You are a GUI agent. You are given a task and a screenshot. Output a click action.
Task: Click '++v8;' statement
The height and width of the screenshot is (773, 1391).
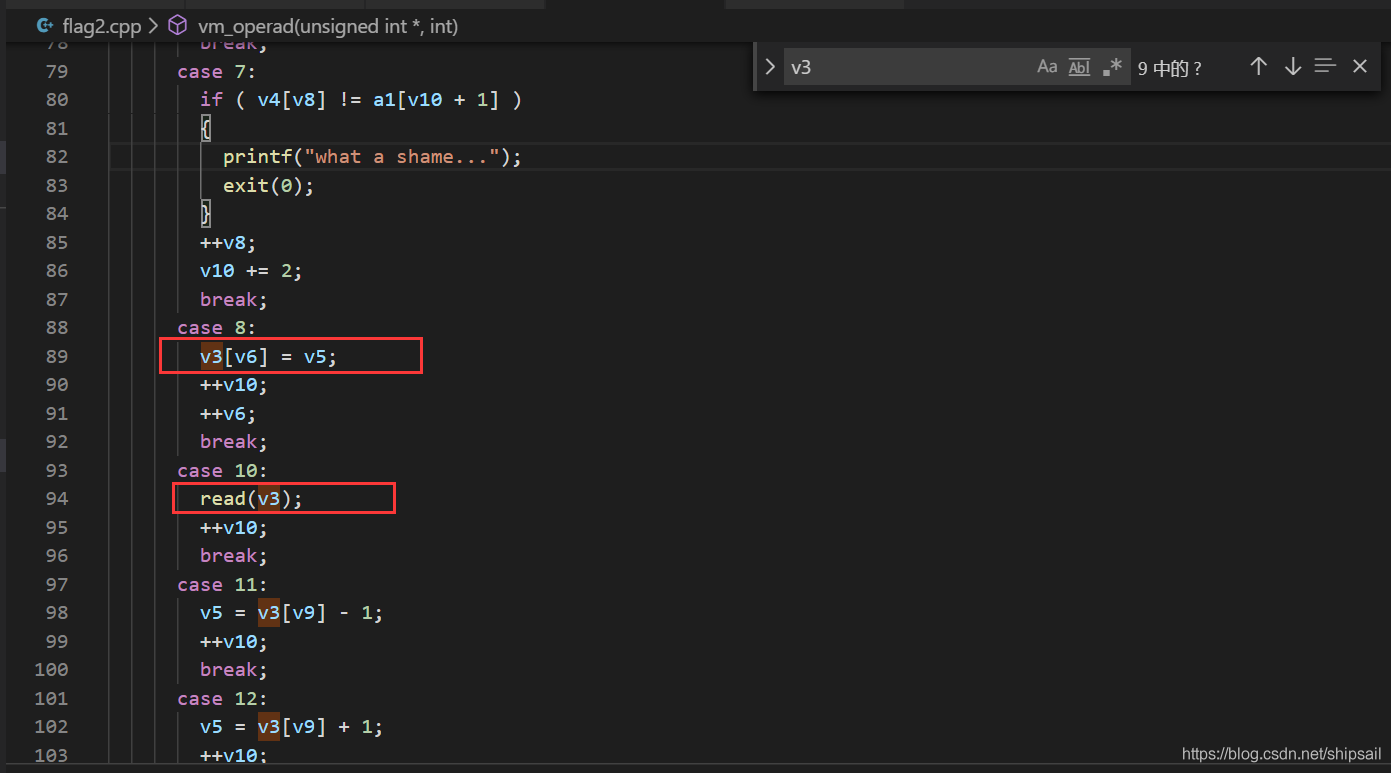pos(229,242)
